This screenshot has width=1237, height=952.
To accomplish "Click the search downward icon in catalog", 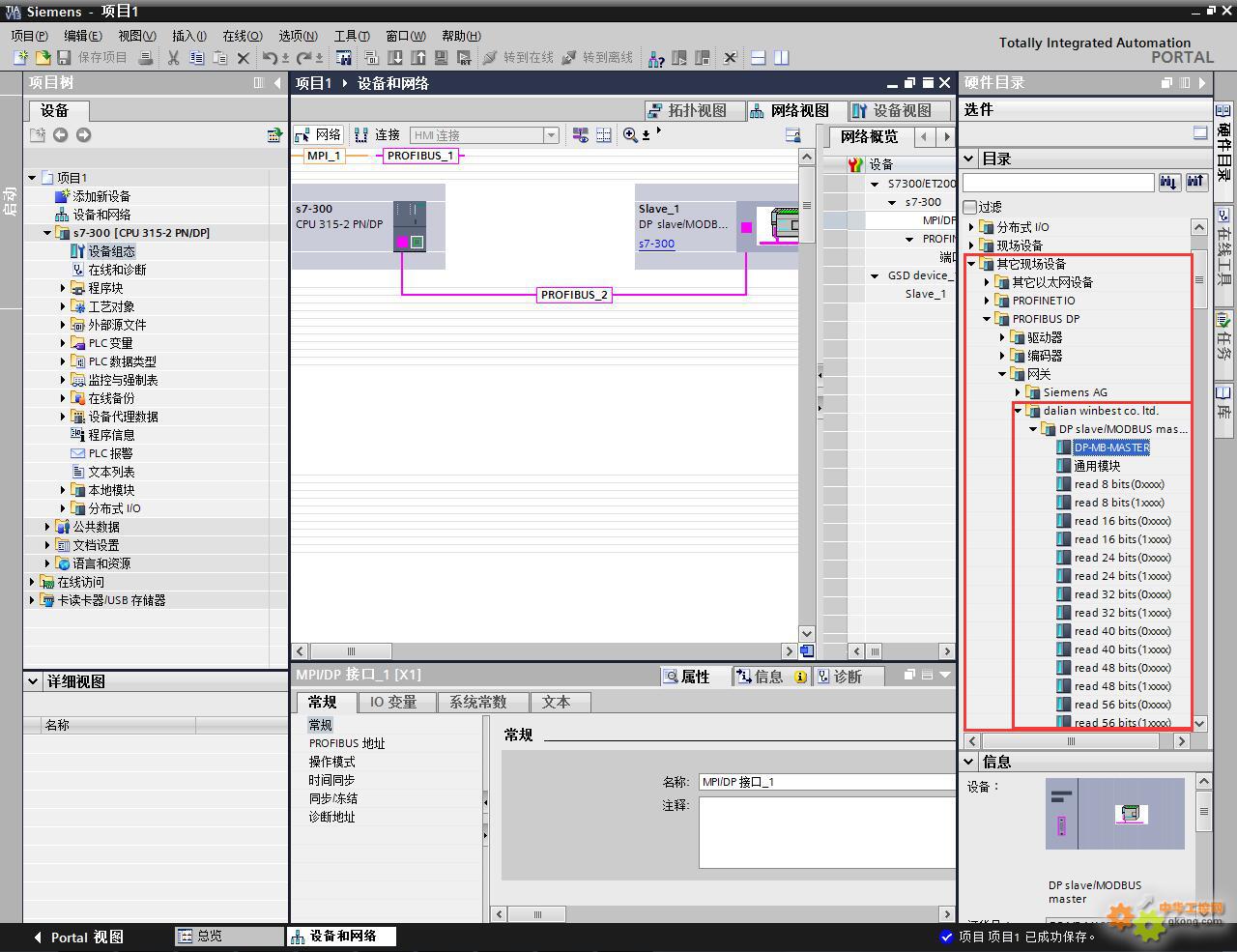I will (x=1169, y=182).
